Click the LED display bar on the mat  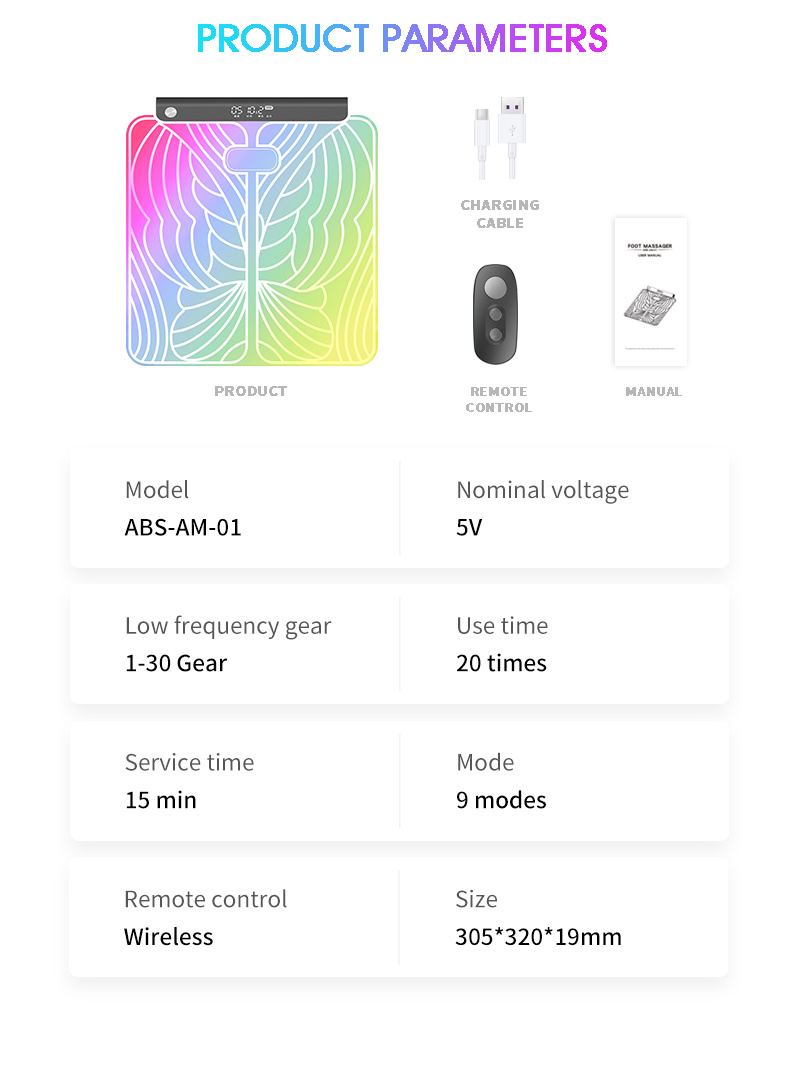tap(252, 110)
